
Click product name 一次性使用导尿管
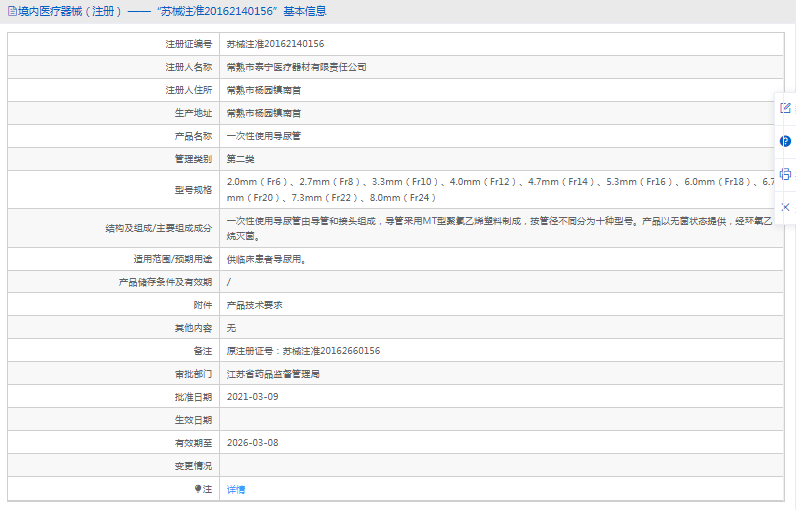[263, 136]
